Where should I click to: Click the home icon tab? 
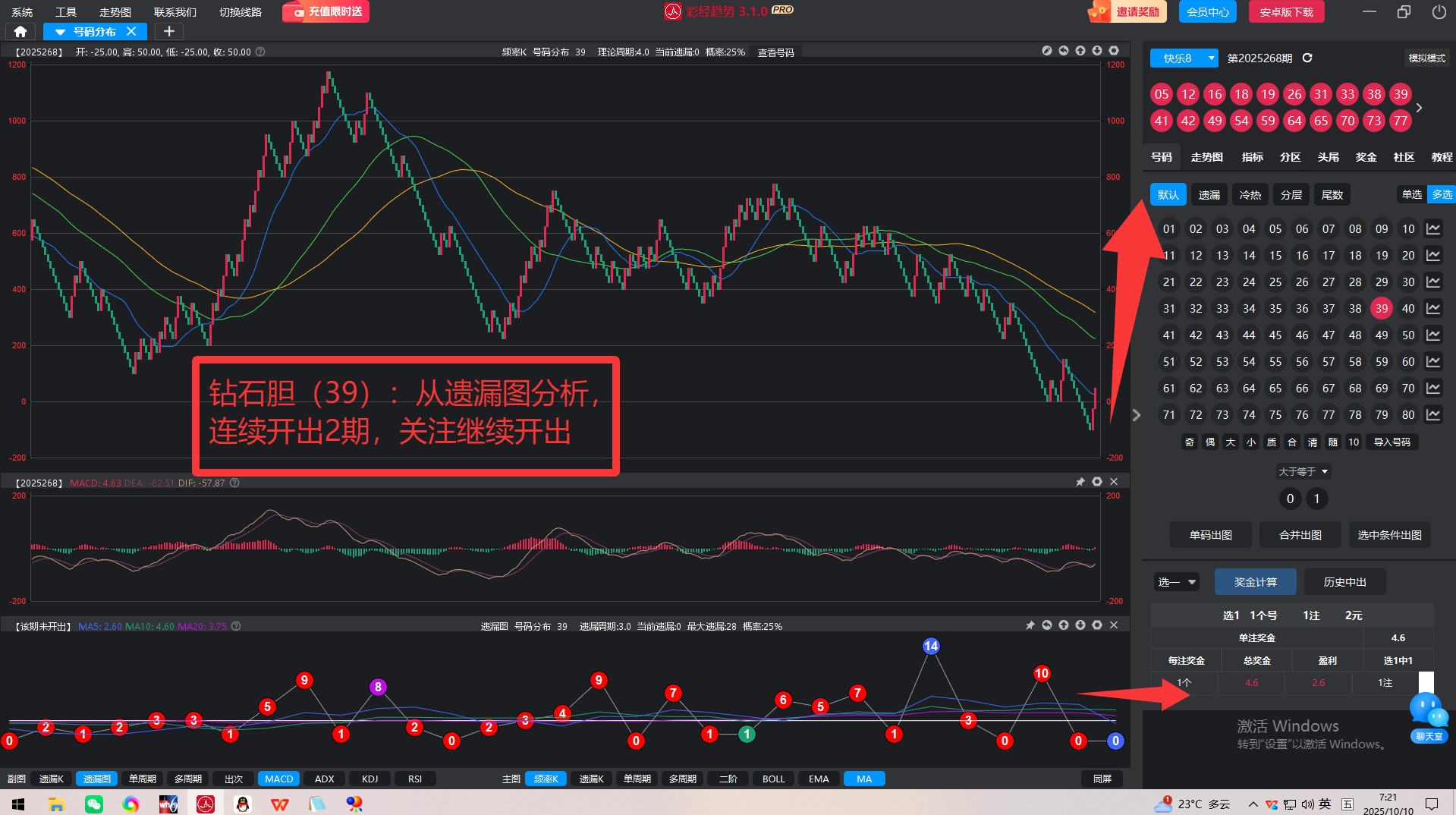click(x=20, y=31)
